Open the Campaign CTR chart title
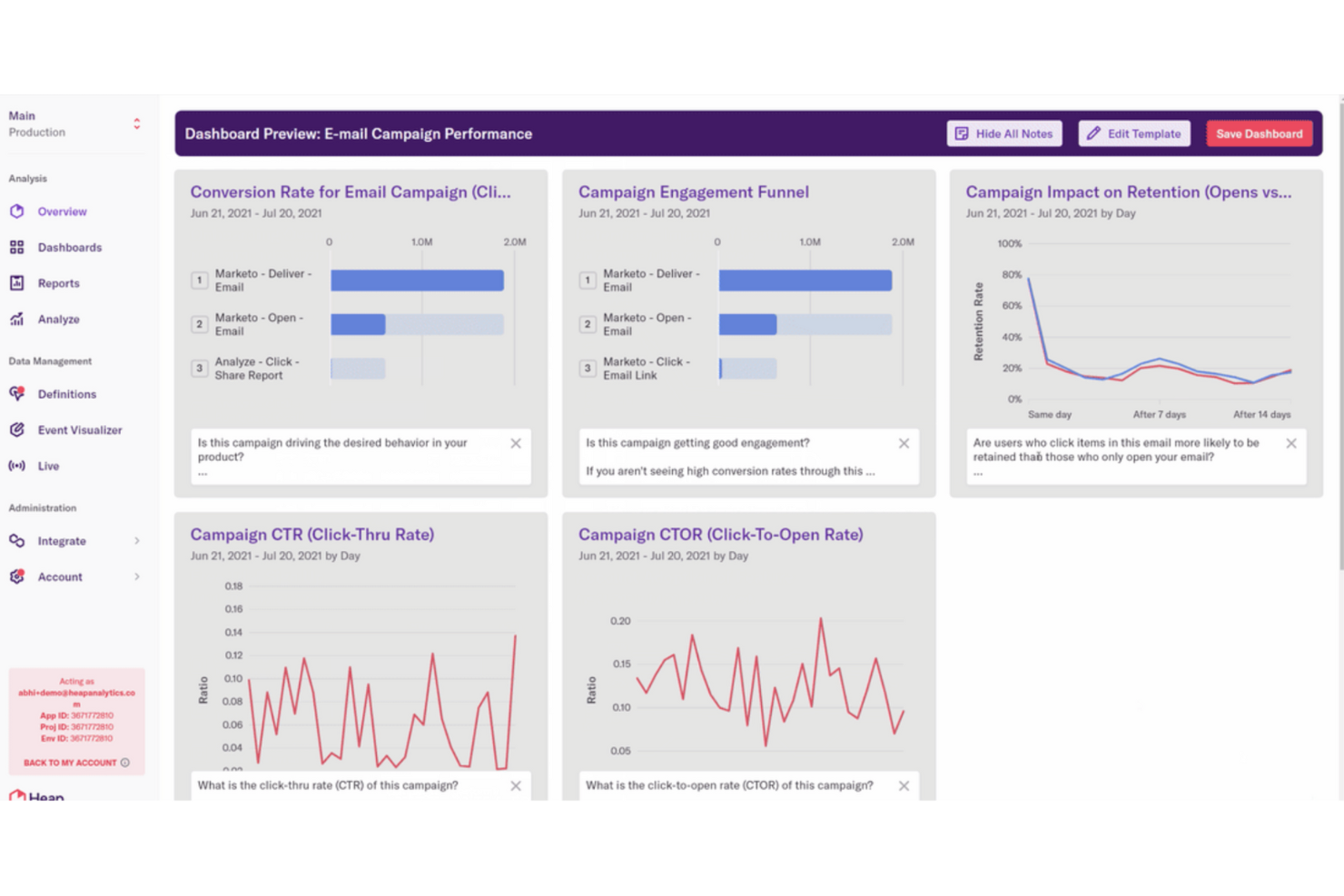Screen dimensions: 1344x896 click(312, 535)
